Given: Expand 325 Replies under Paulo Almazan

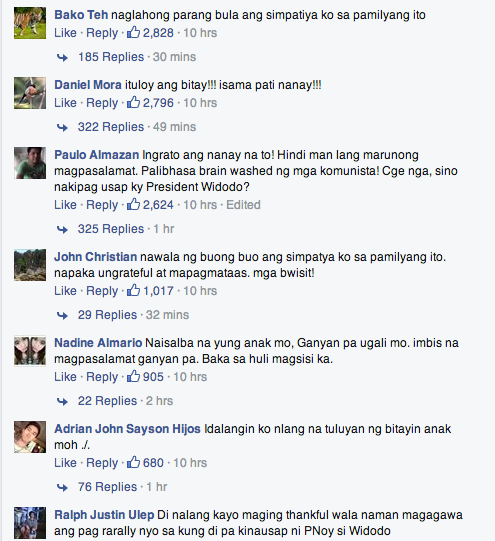Looking at the screenshot, I should coord(111,229).
